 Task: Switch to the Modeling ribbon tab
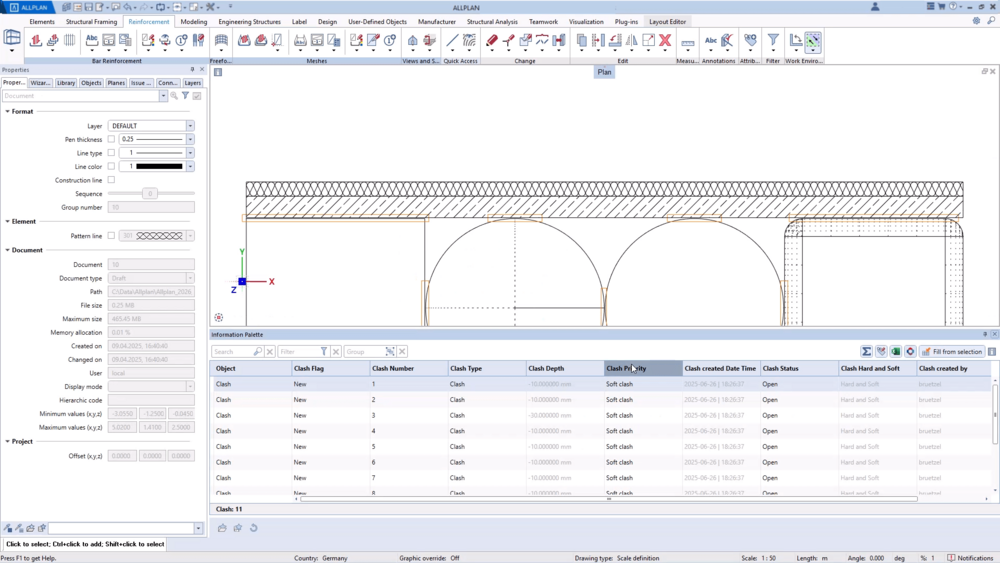[194, 21]
